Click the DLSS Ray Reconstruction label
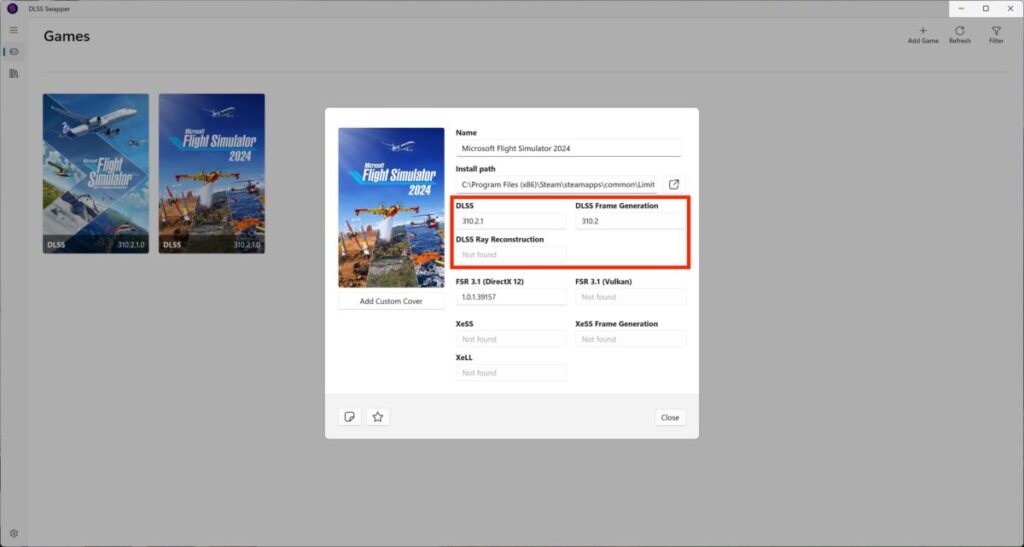Image resolution: width=1024 pixels, height=547 pixels. click(500, 240)
